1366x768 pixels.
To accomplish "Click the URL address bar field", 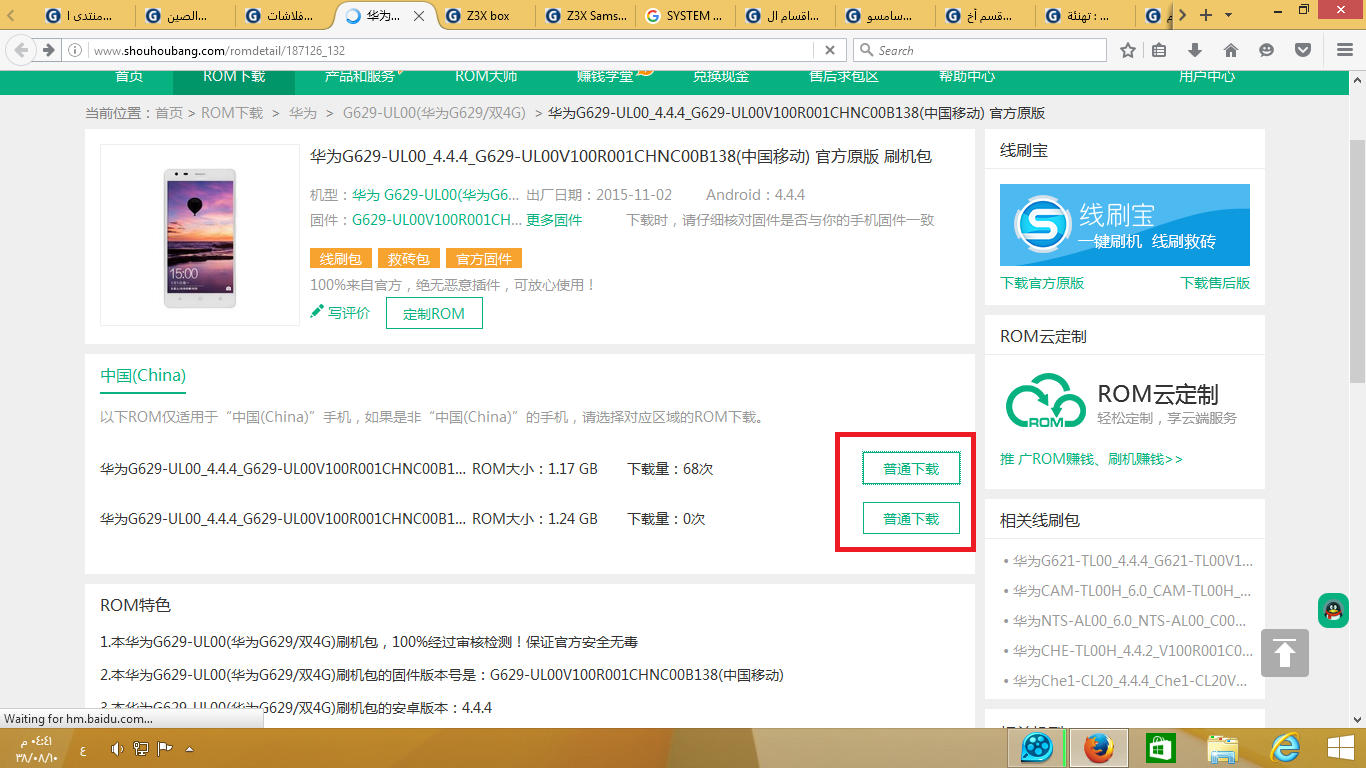I will [x=452, y=50].
